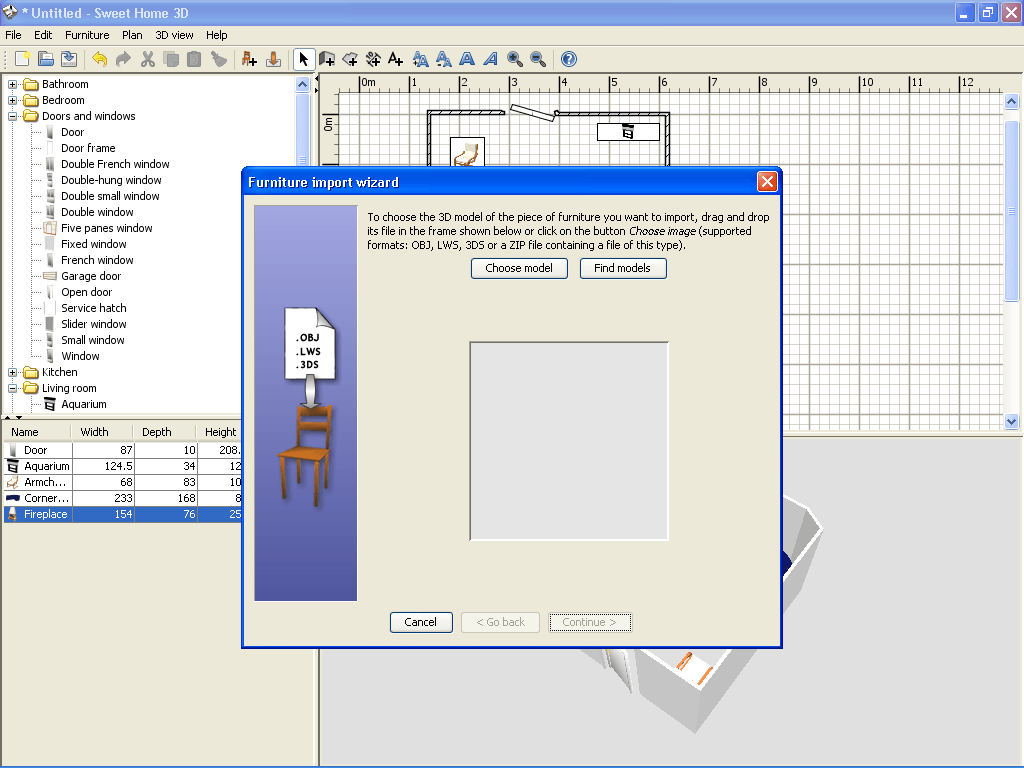Select the arrow Selection tool
The width and height of the screenshot is (1024, 768).
pyautogui.click(x=305, y=59)
